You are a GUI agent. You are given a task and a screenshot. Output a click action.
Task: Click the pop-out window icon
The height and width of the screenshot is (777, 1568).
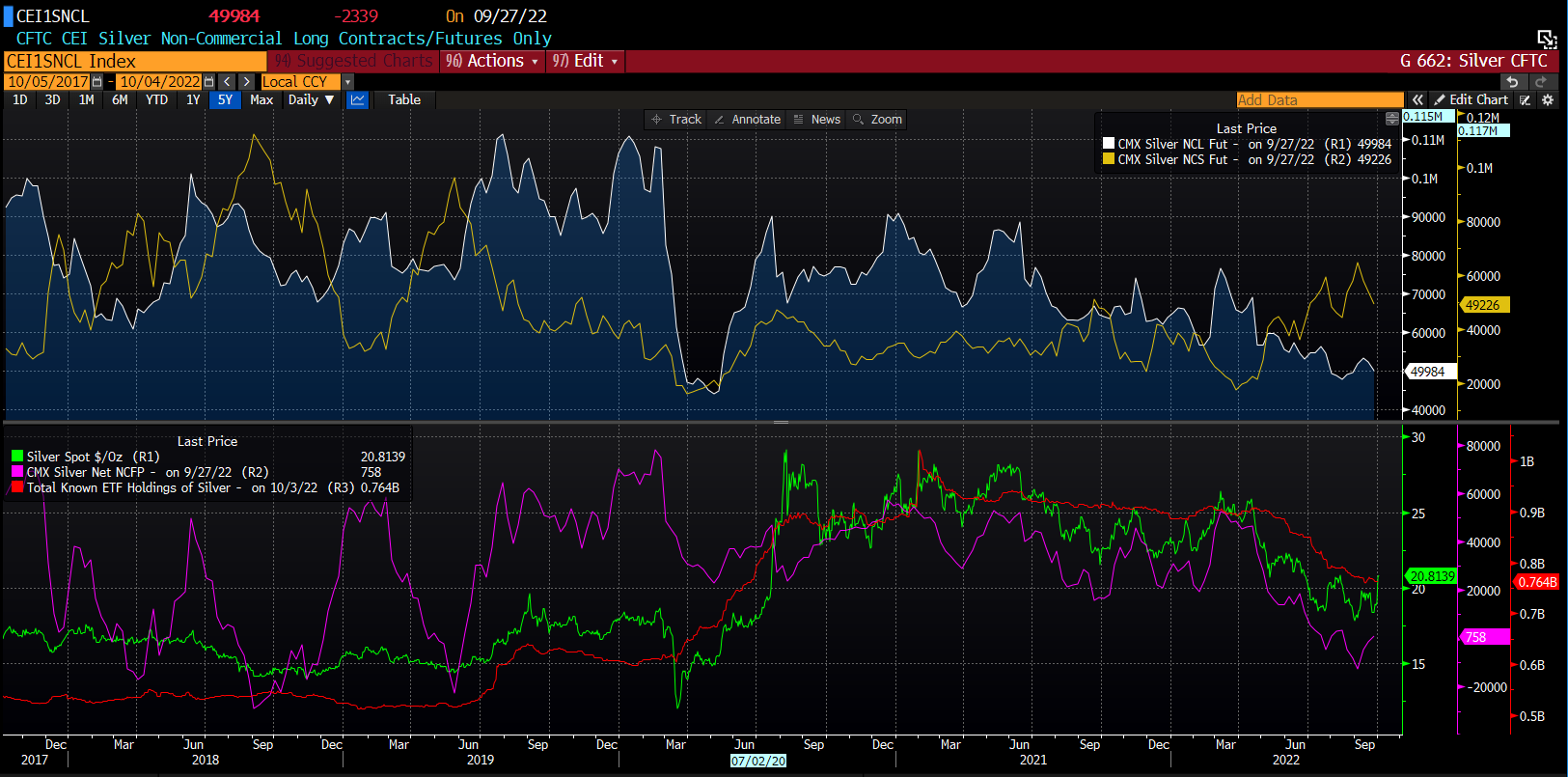pos(1547,39)
